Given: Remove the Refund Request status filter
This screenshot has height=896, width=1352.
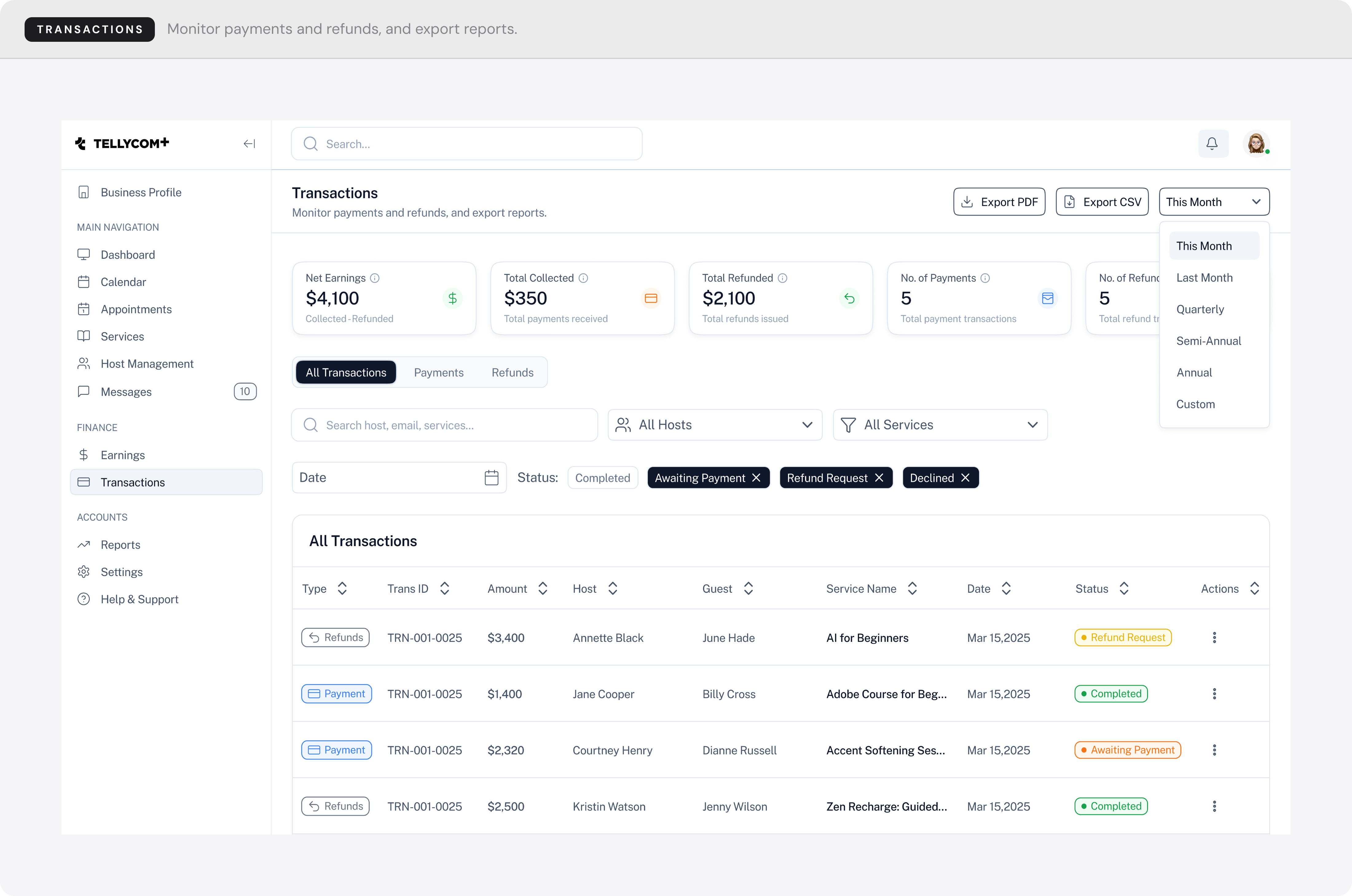Looking at the screenshot, I should click(879, 478).
